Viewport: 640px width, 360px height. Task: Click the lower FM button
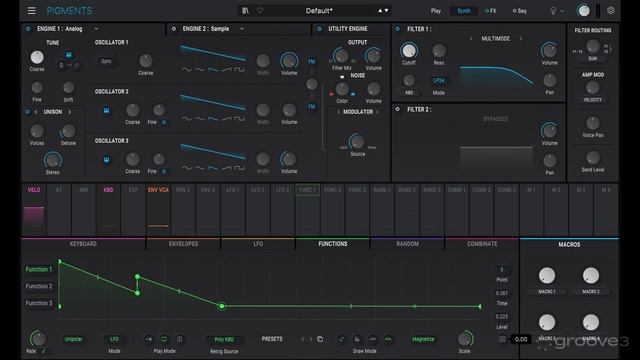coord(312,107)
